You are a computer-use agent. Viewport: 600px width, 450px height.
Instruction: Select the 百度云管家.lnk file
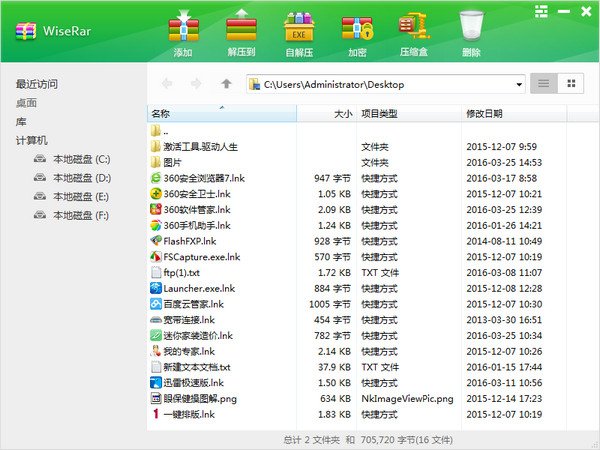click(357, 304)
